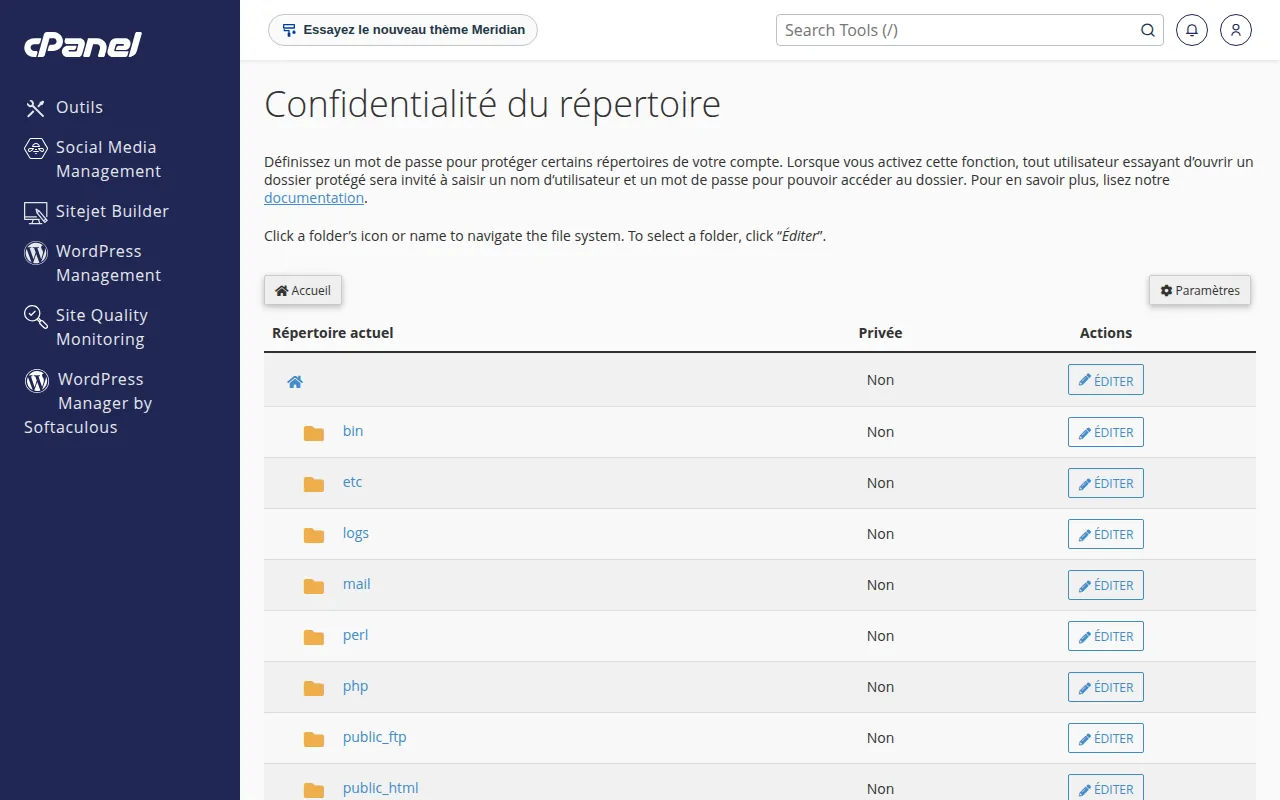1280x800 pixels.
Task: Open the etc folder name link
Action: coord(353,482)
